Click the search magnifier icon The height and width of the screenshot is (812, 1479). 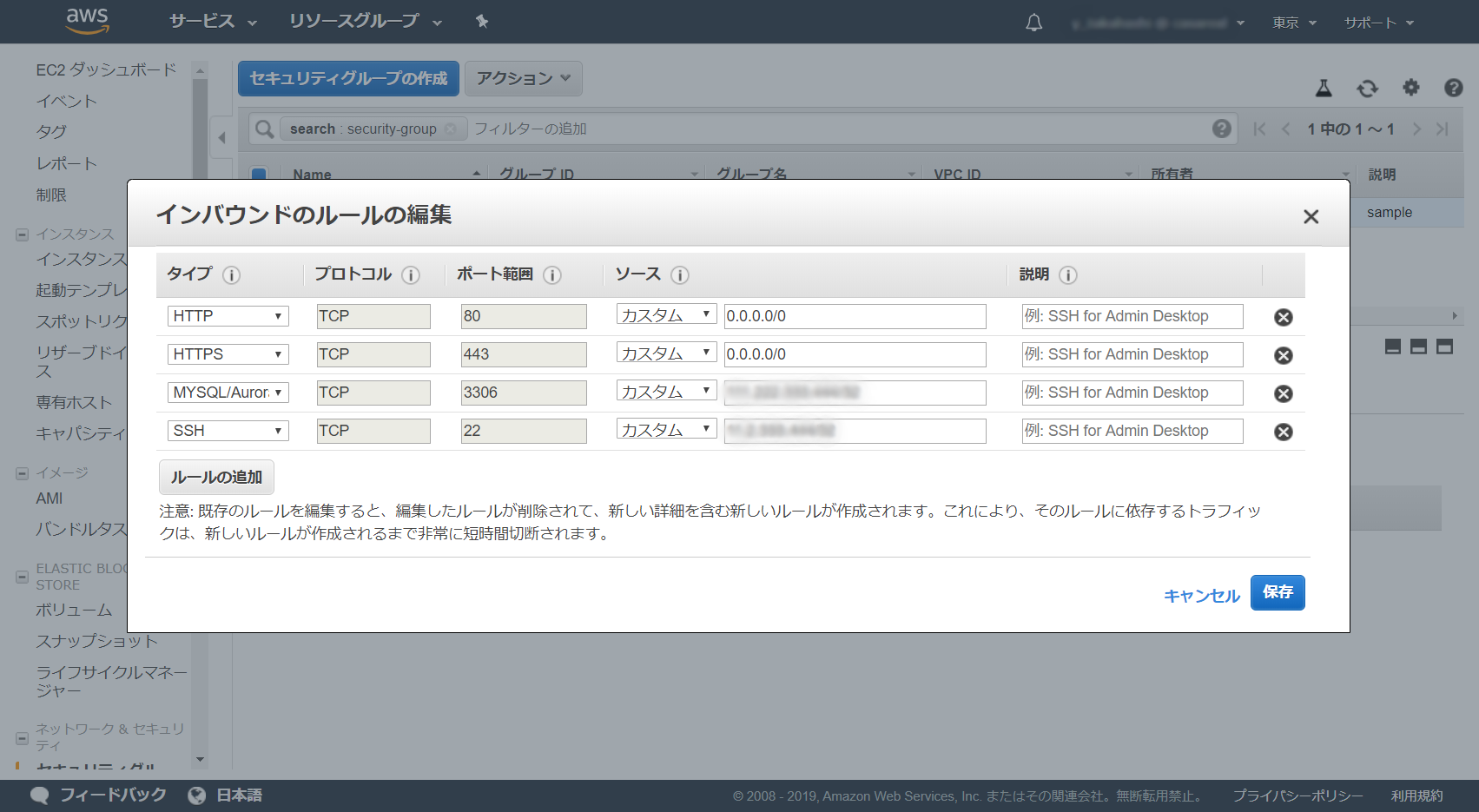(x=264, y=129)
